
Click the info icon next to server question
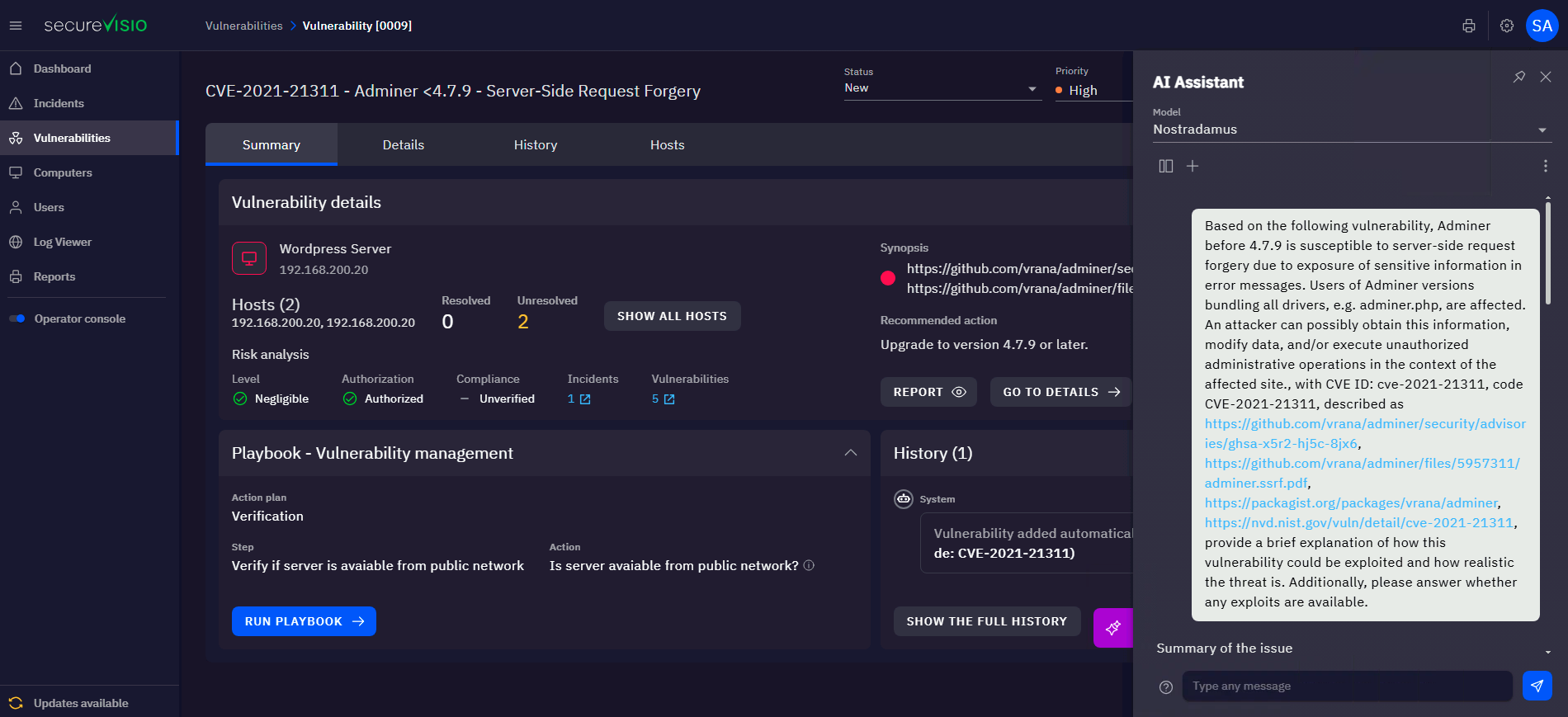pyautogui.click(x=809, y=565)
